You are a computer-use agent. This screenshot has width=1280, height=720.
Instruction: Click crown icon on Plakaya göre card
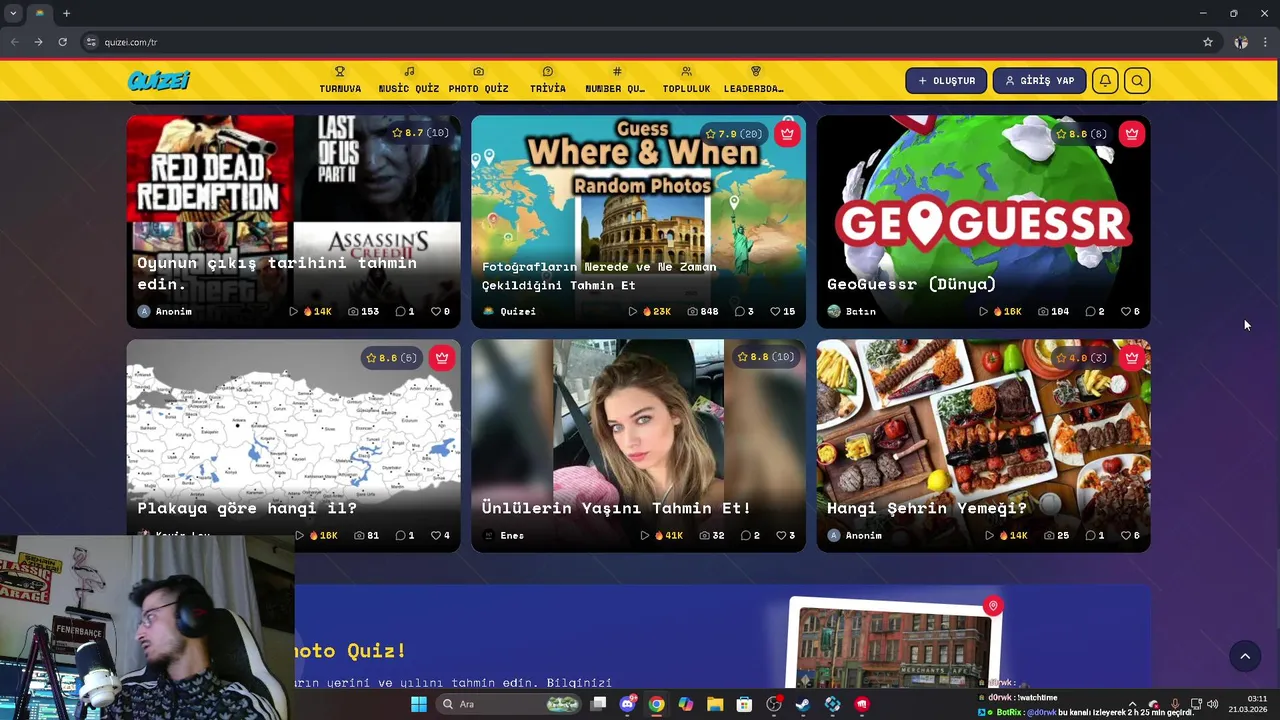click(442, 357)
